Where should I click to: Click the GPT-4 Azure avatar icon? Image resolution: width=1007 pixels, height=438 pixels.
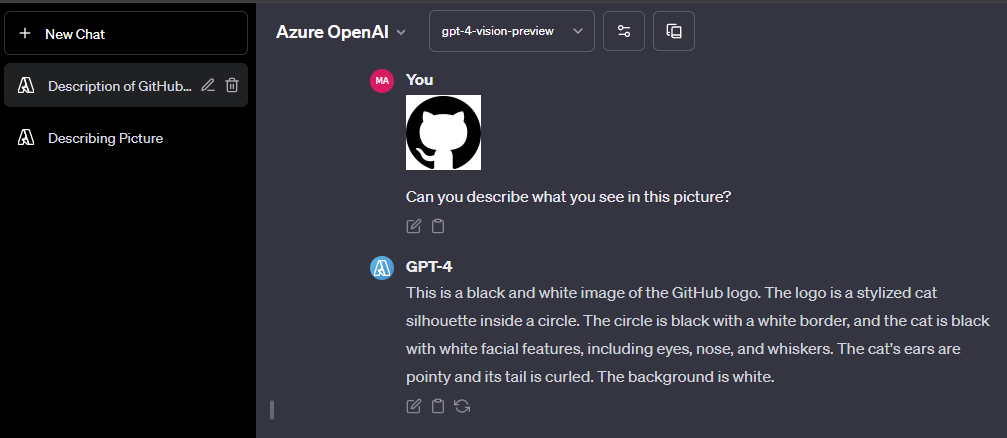[x=381, y=268]
